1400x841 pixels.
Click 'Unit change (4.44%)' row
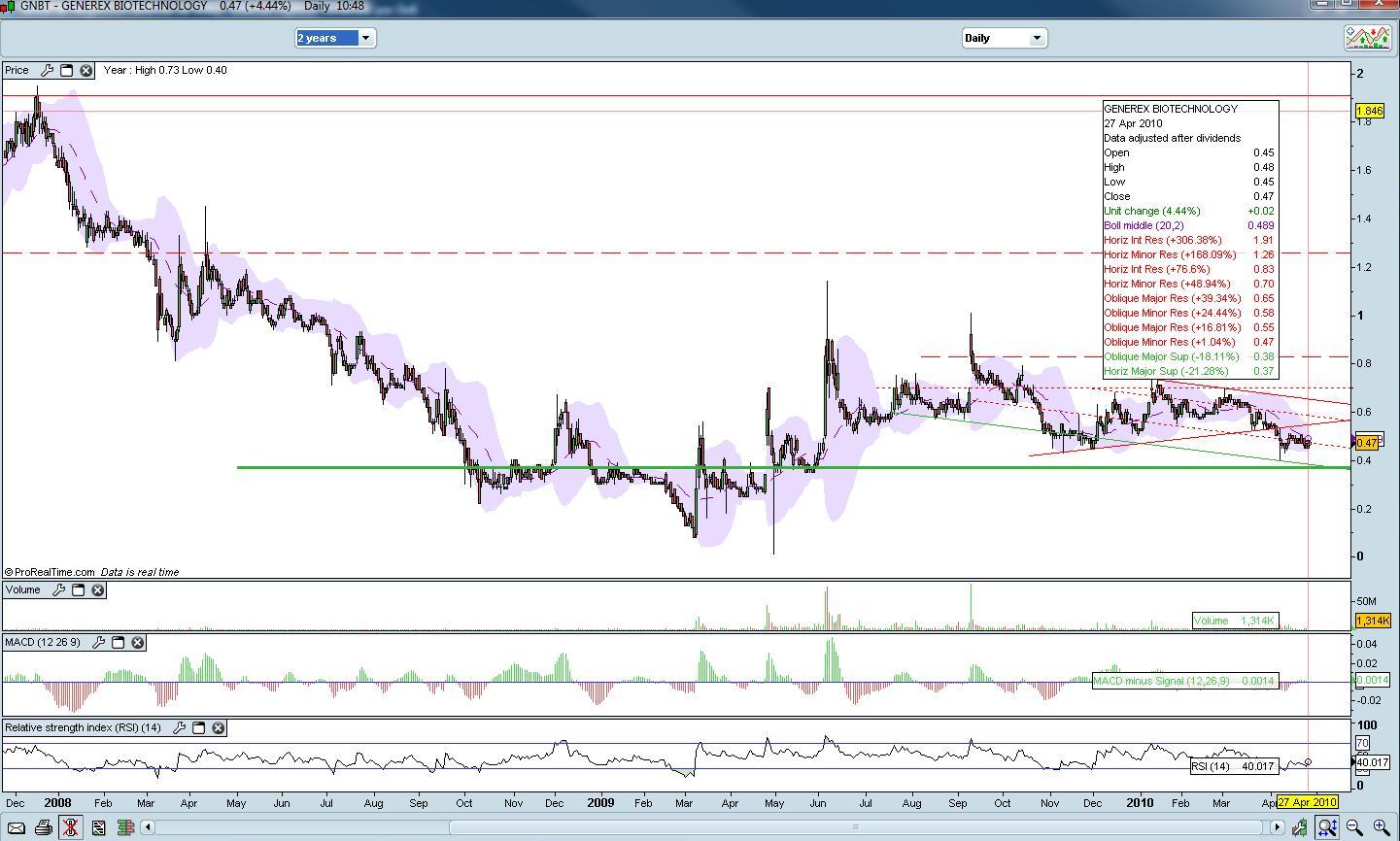[x=1189, y=211]
